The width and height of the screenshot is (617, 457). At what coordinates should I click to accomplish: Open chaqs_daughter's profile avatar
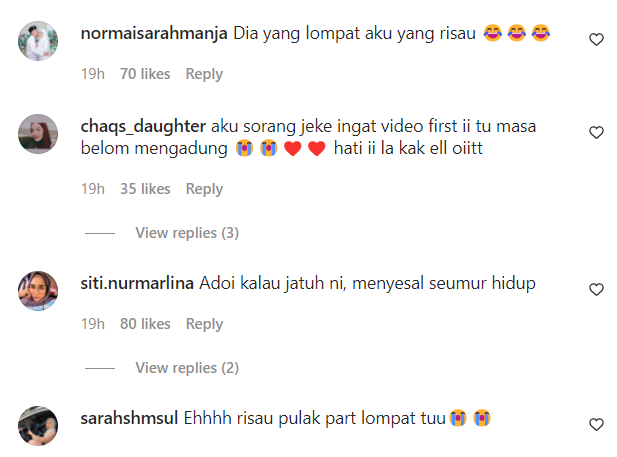tap(38, 134)
